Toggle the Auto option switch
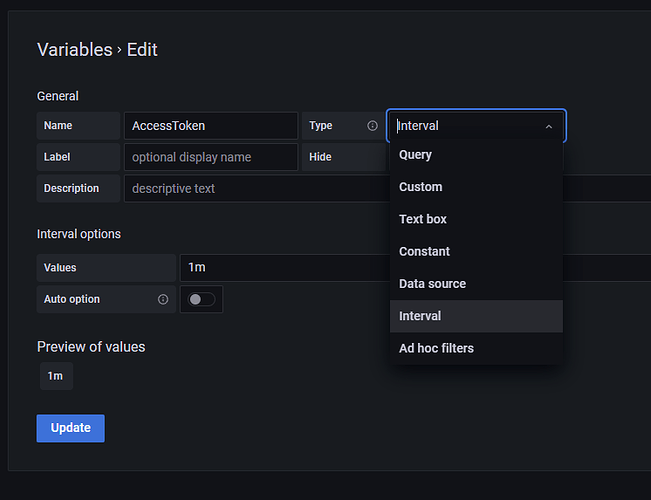The image size is (651, 500). 201,299
